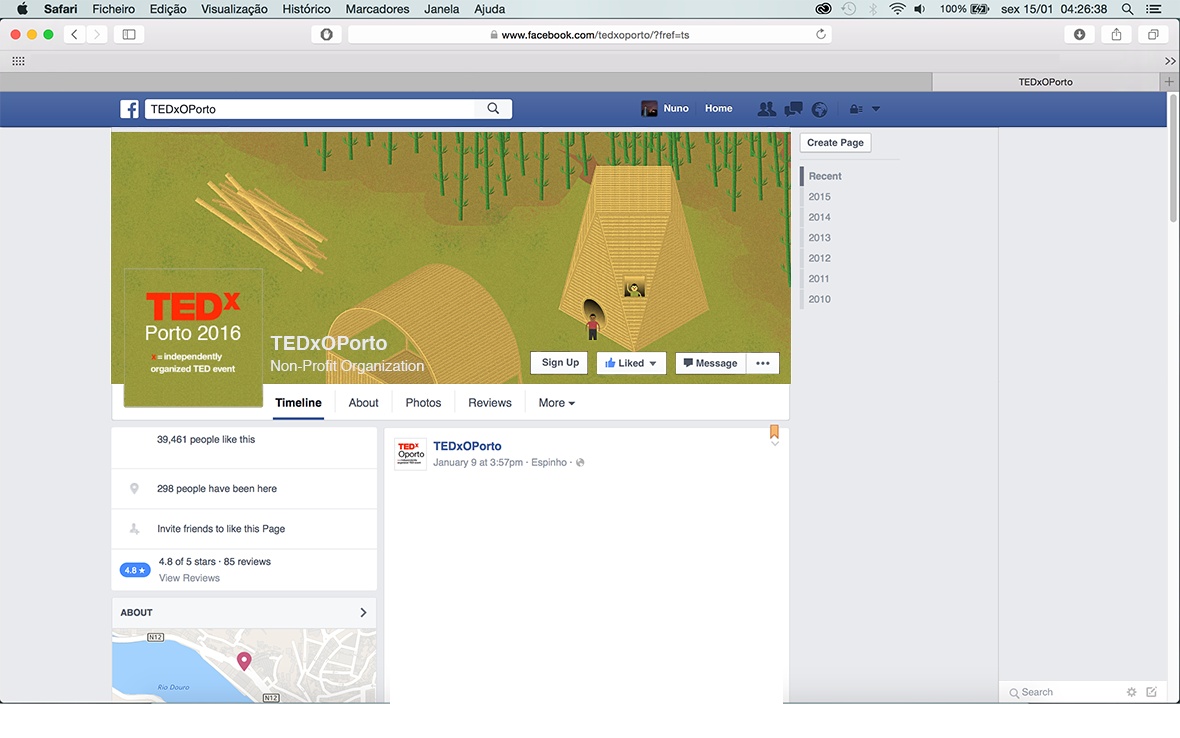Expand the ABOUT section chevron
This screenshot has height=738, width=1180.
click(x=363, y=612)
